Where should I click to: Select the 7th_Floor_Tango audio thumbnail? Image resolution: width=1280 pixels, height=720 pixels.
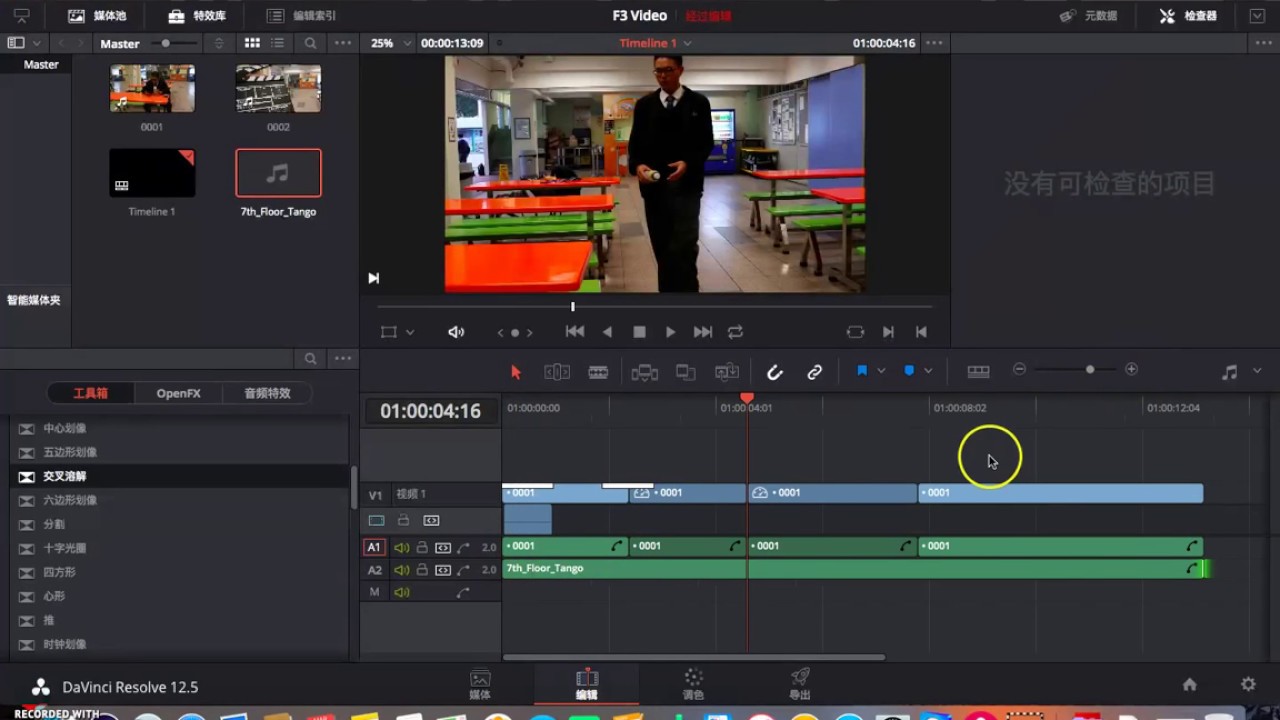(x=278, y=173)
